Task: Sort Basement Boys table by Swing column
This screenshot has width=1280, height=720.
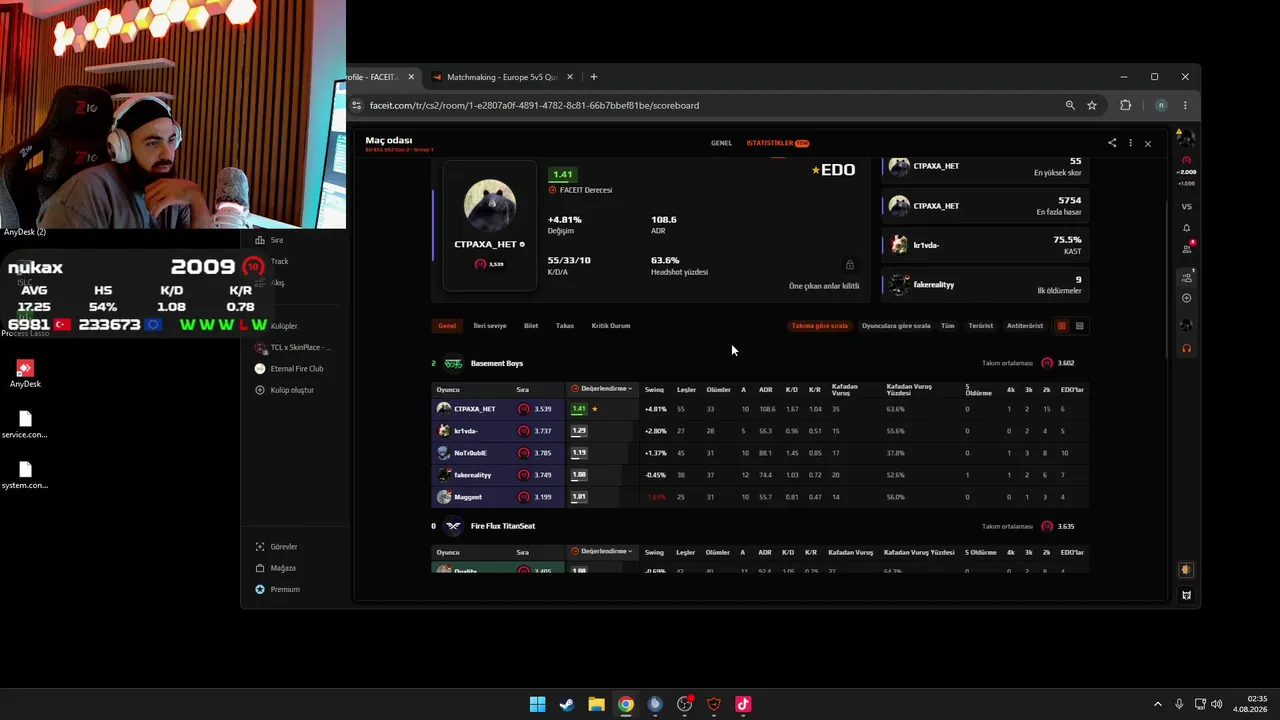Action: coord(654,389)
